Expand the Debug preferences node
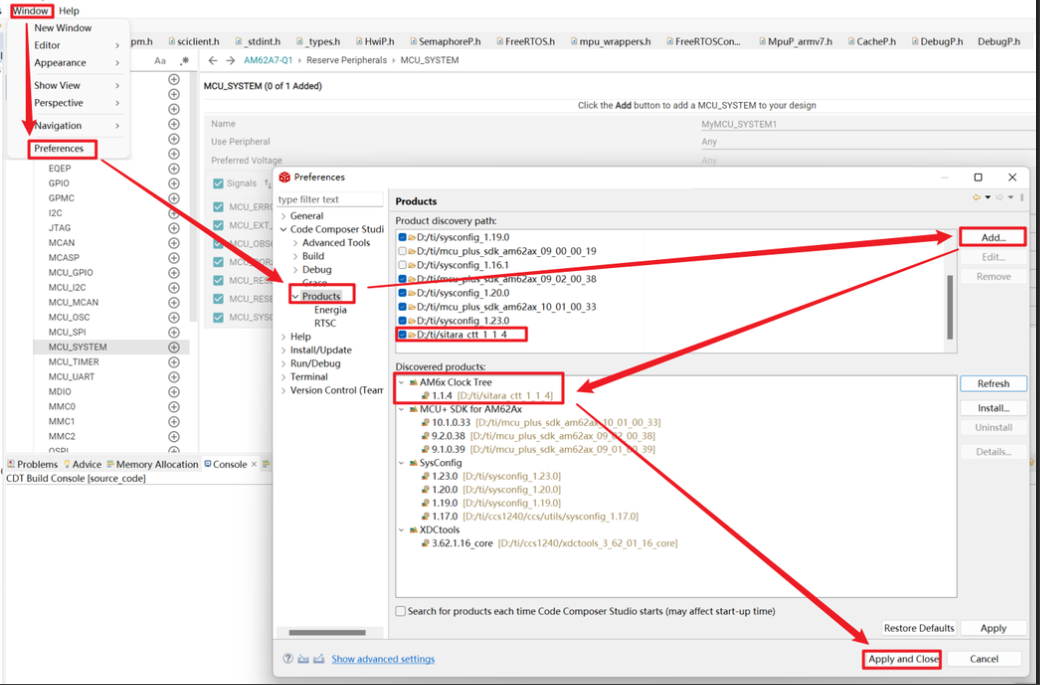 coord(296,270)
